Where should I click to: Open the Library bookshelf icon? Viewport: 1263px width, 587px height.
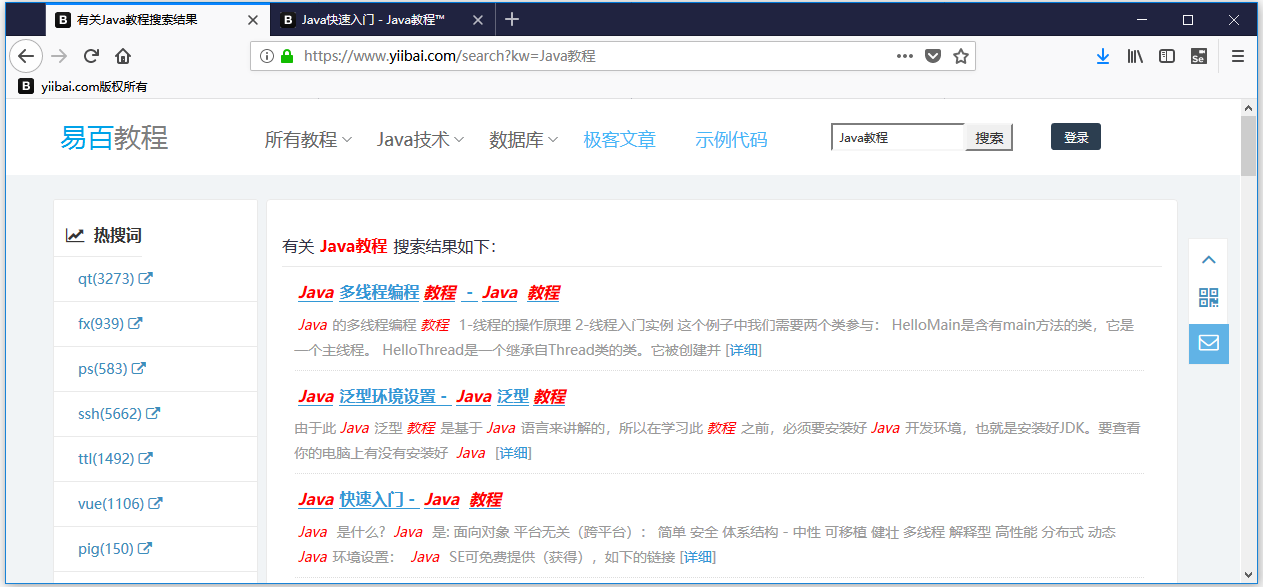coord(1135,56)
